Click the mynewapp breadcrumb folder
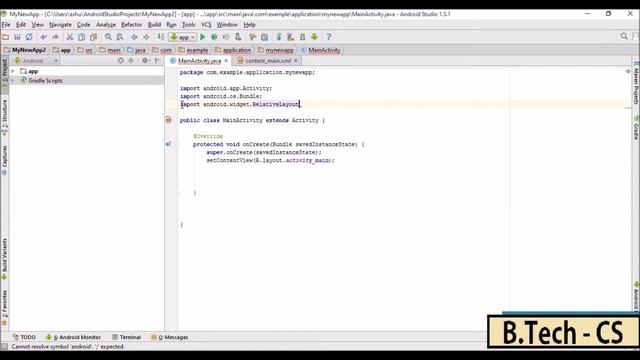 [276, 50]
